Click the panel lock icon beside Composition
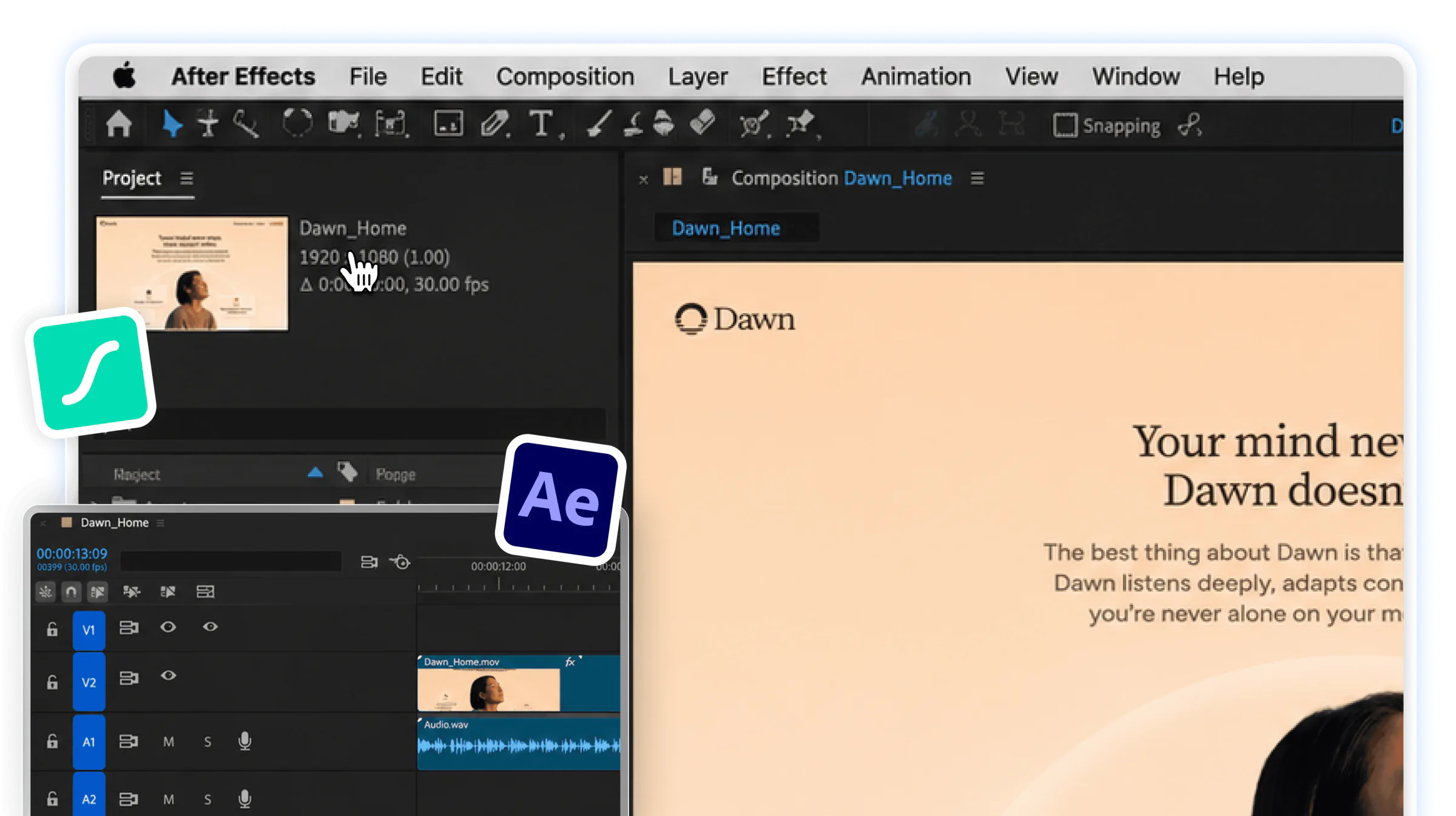 pos(710,177)
